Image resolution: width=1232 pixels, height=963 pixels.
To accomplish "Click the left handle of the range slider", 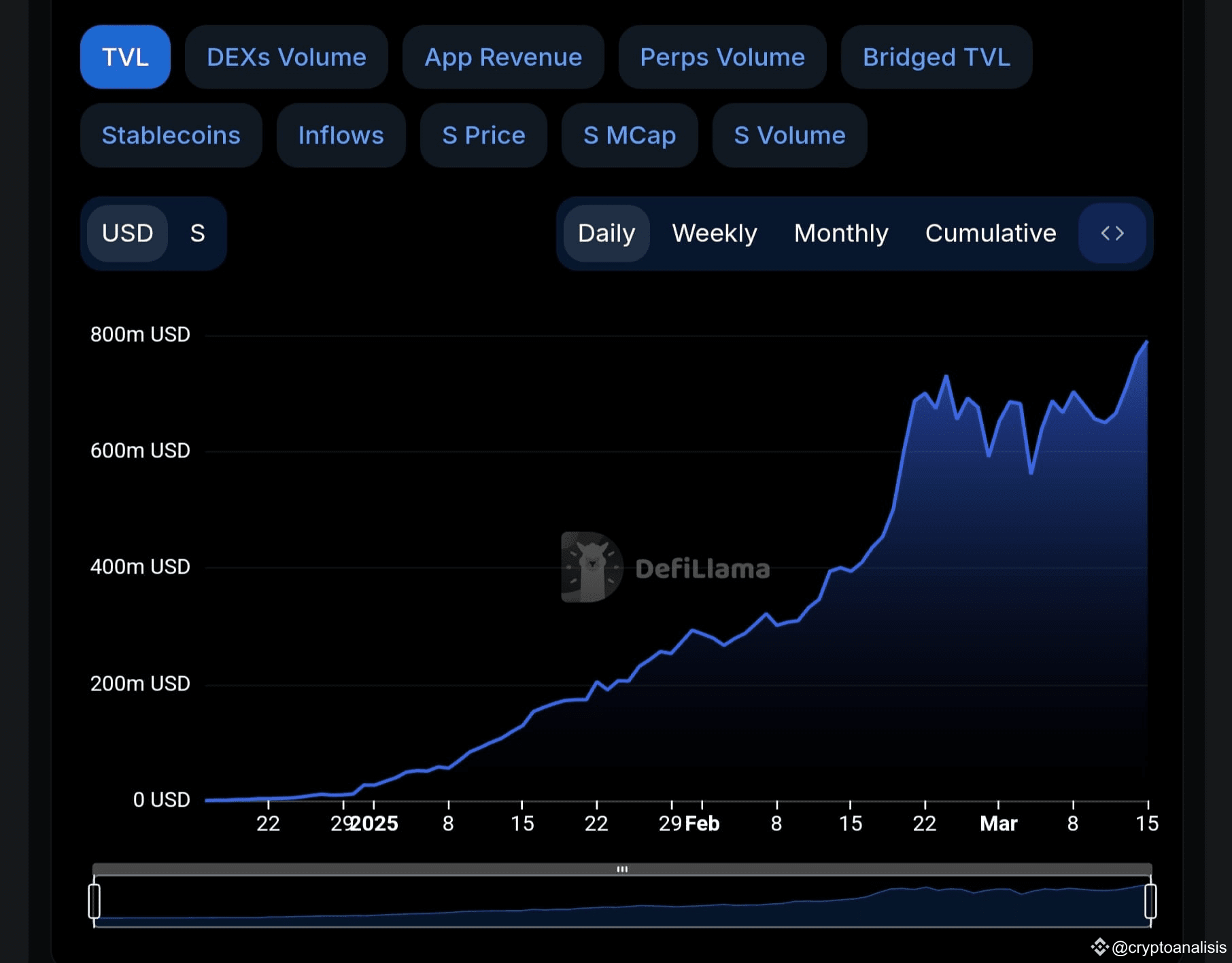I will pos(95,901).
